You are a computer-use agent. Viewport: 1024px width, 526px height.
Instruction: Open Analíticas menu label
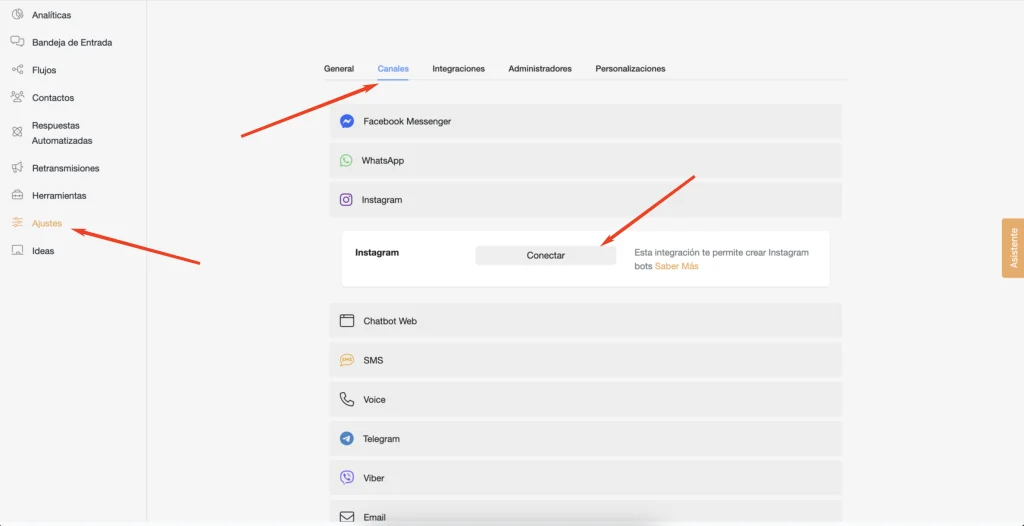(x=52, y=15)
